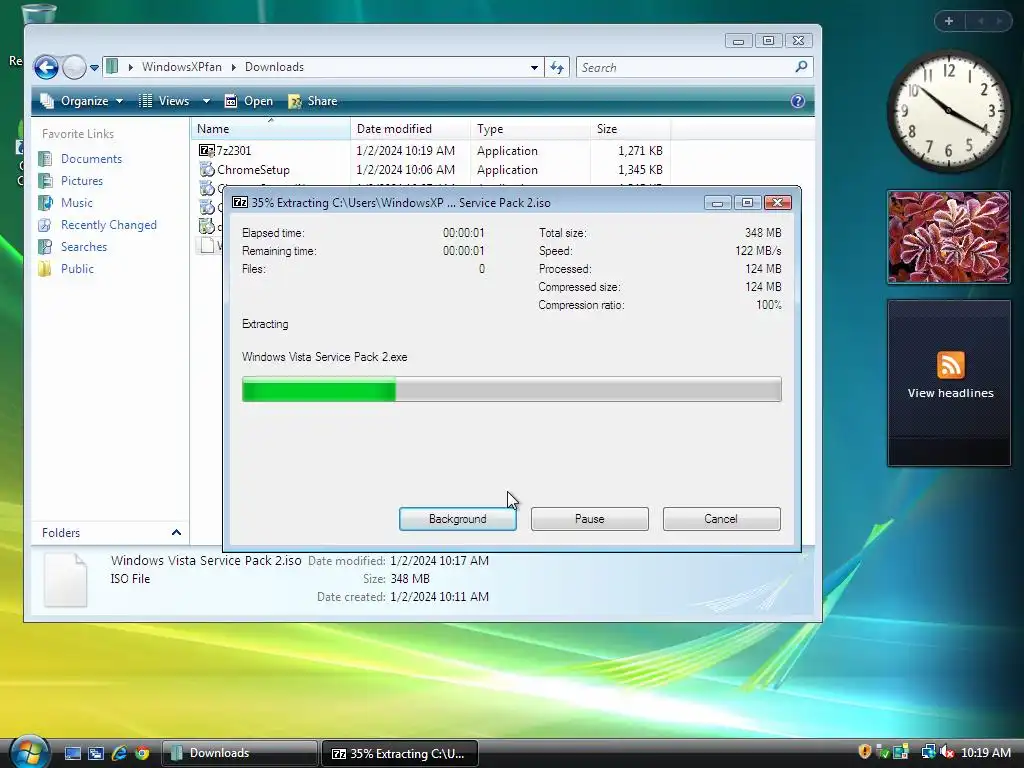
Task: Open Documents in Favorite Links
Action: pos(91,159)
